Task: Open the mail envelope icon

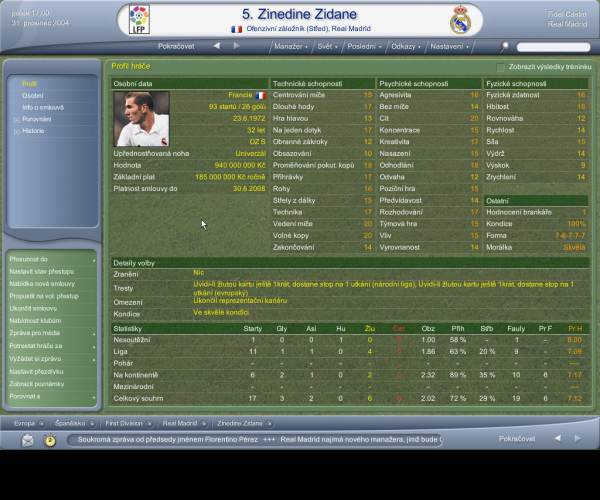Action: pyautogui.click(x=28, y=440)
